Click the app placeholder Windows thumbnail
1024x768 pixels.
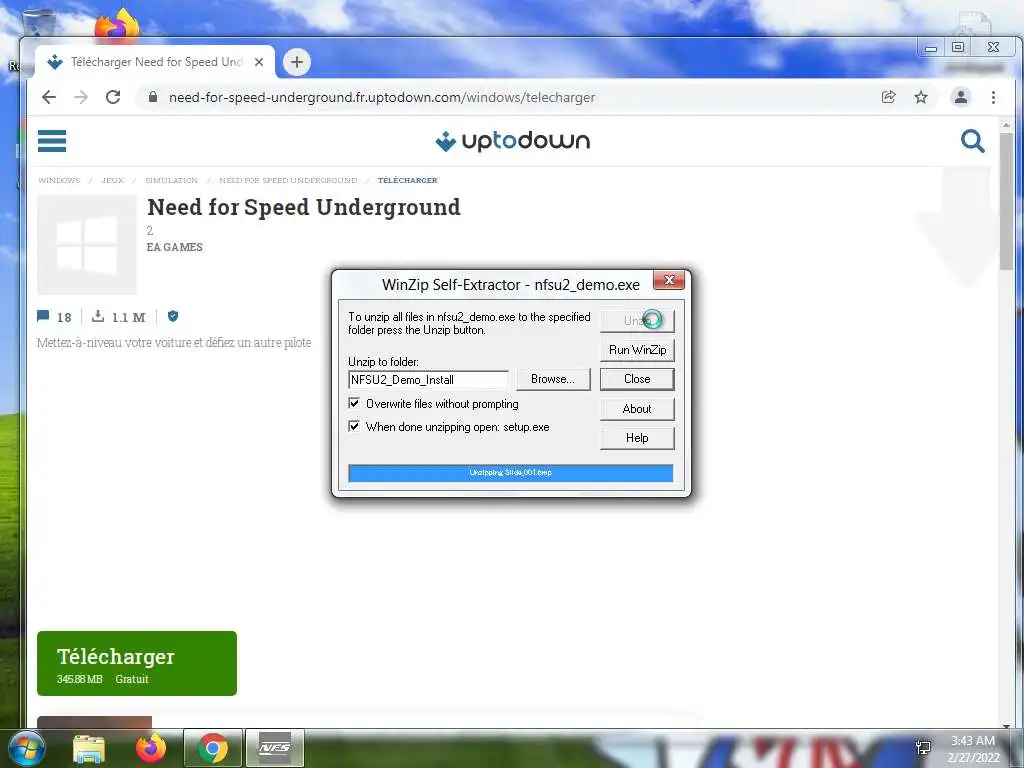[x=87, y=245]
